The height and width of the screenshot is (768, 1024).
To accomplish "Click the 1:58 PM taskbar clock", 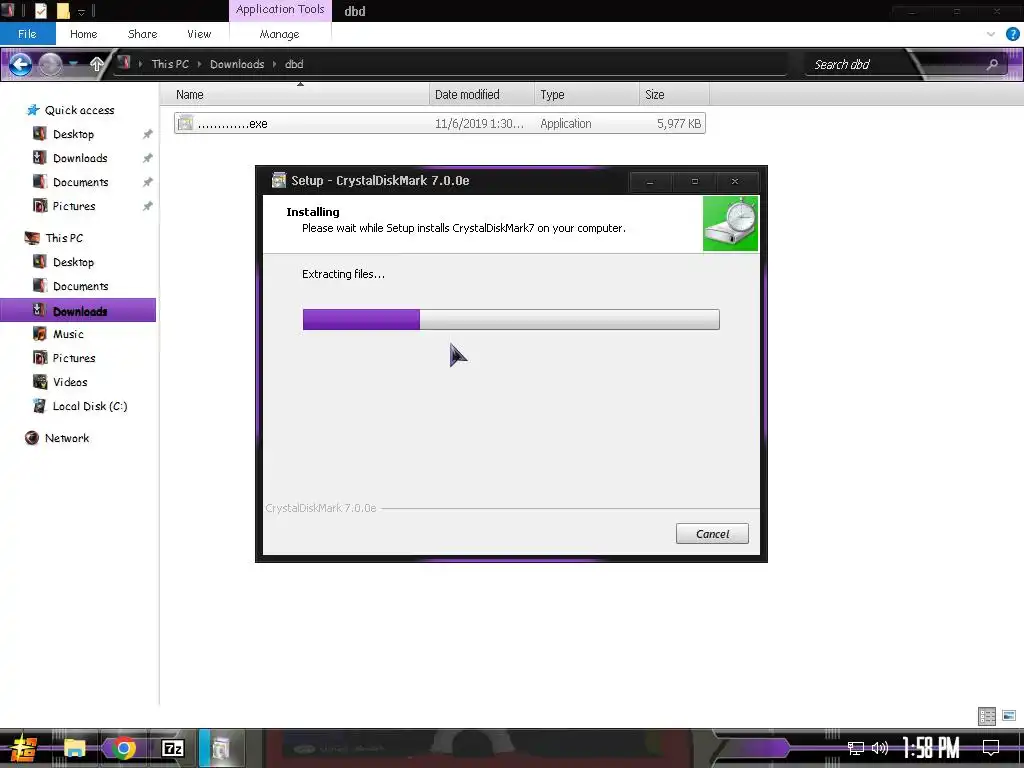I will pos(931,748).
